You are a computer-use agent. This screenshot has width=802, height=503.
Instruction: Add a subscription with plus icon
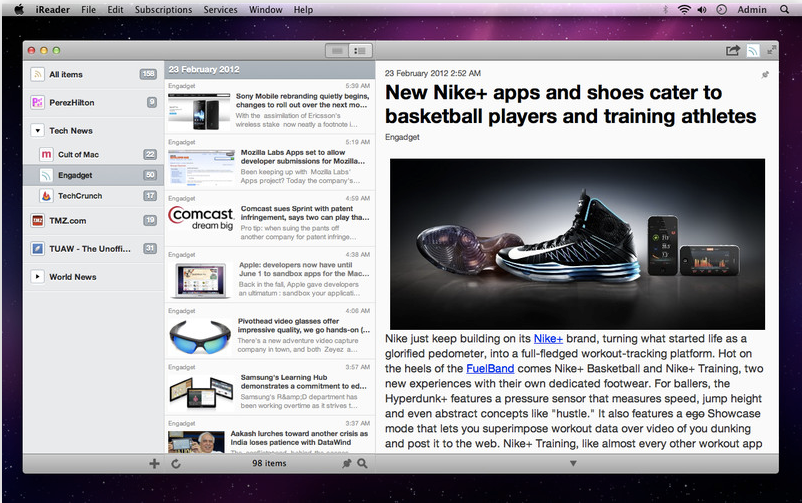pos(154,464)
